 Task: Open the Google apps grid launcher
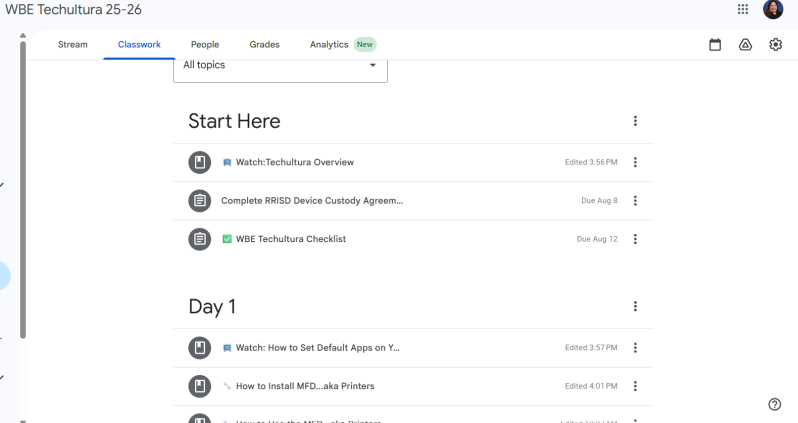click(x=742, y=10)
